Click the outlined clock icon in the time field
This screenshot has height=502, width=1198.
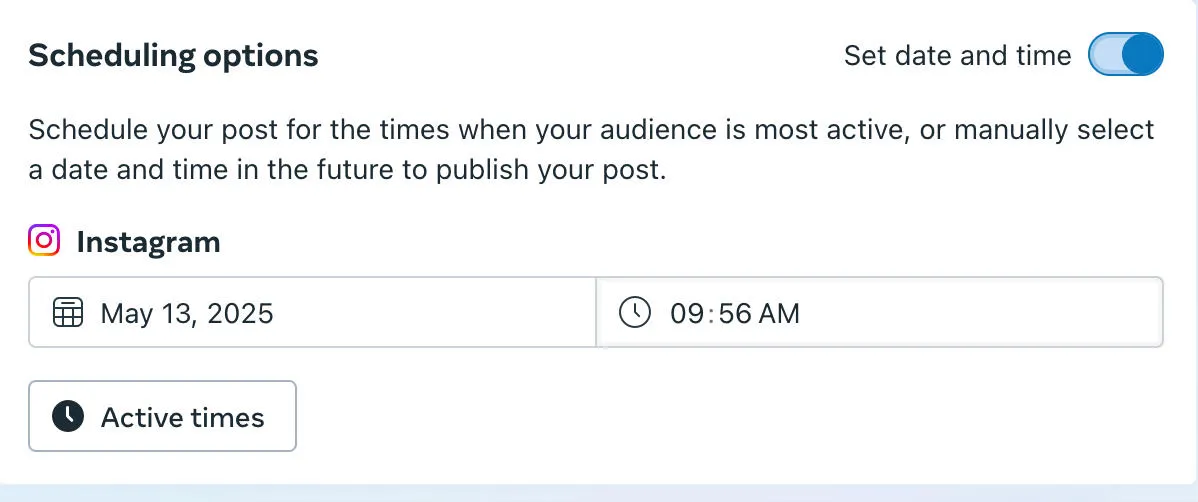point(634,313)
